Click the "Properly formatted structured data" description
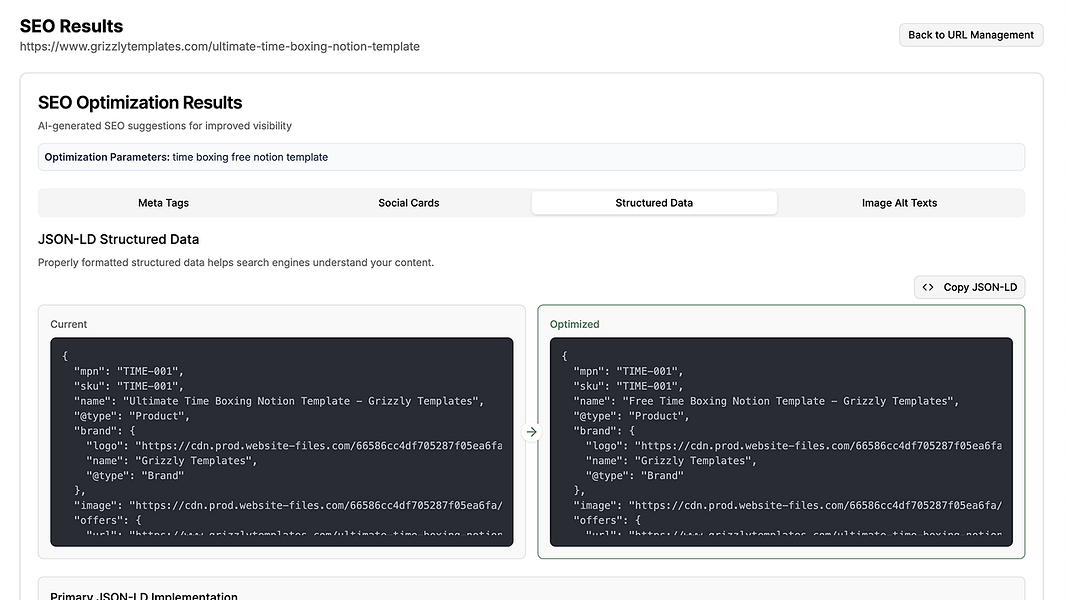This screenshot has height=600, width=1067. pyautogui.click(x=236, y=263)
